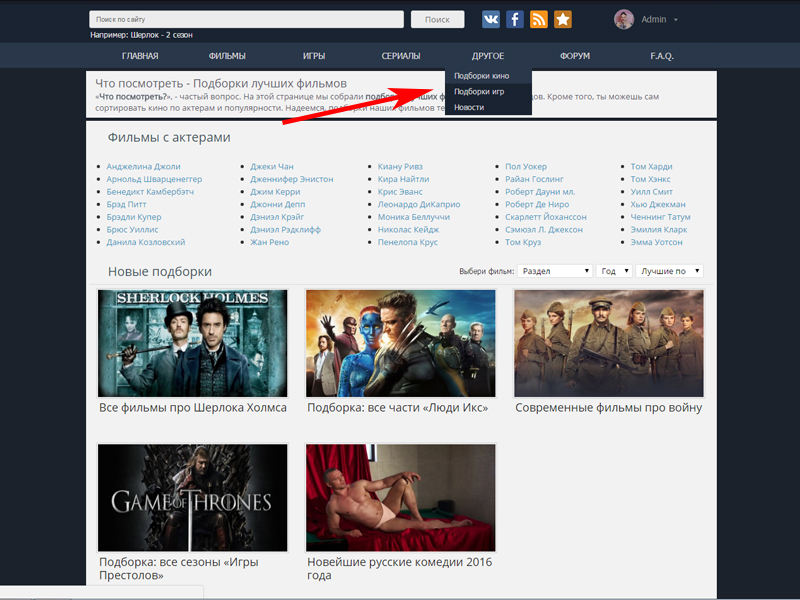Open Дэниэл Рэдклифф actor link

(x=285, y=230)
